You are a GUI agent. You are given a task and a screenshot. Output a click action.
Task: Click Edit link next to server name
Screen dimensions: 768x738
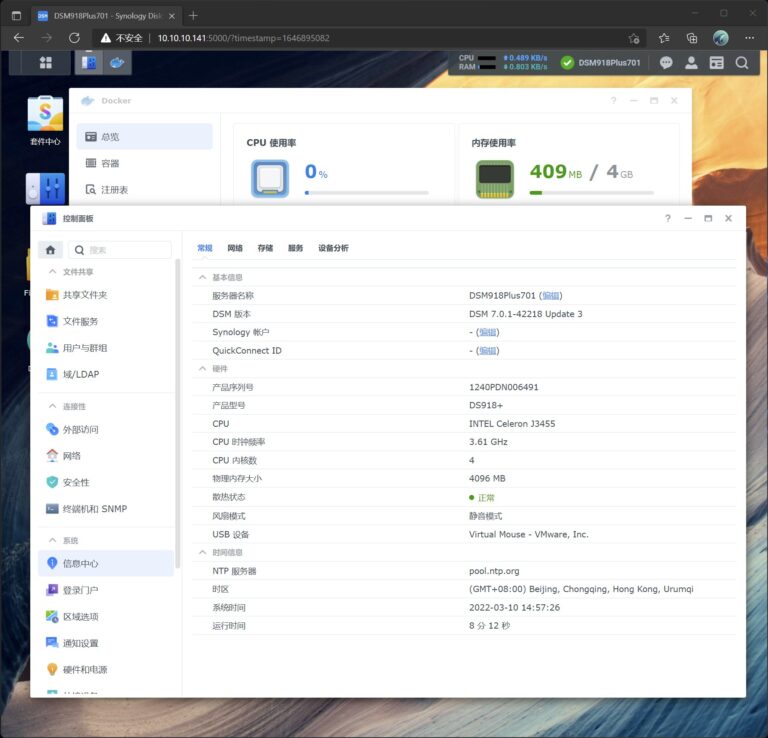(551, 296)
